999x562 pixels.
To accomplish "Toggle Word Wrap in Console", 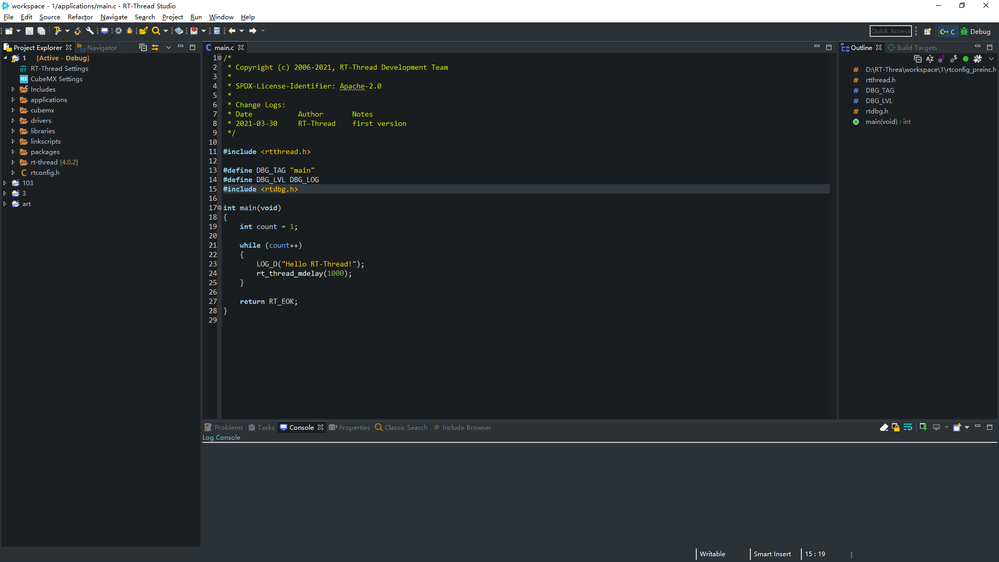I will [908, 428].
